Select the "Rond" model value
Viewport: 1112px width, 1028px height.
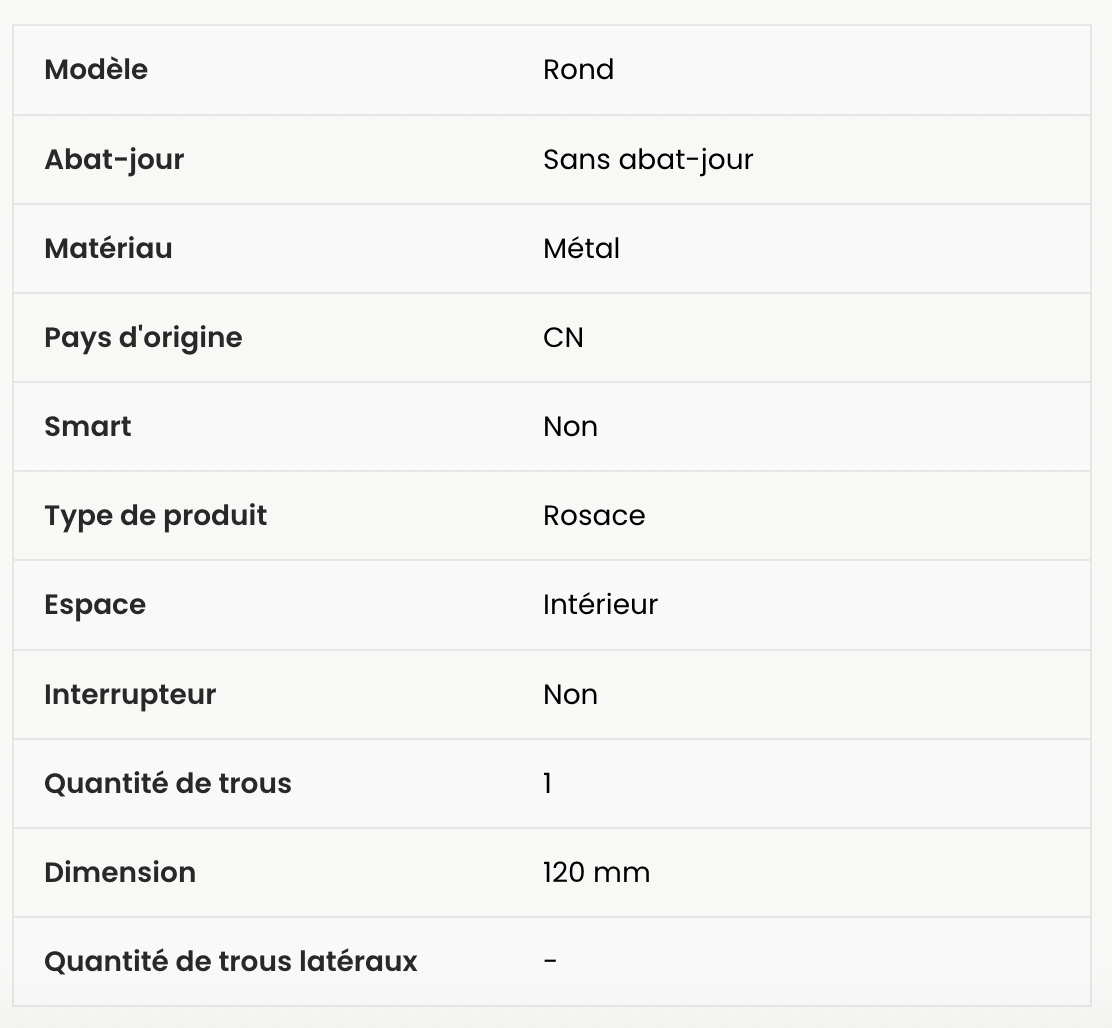578,70
